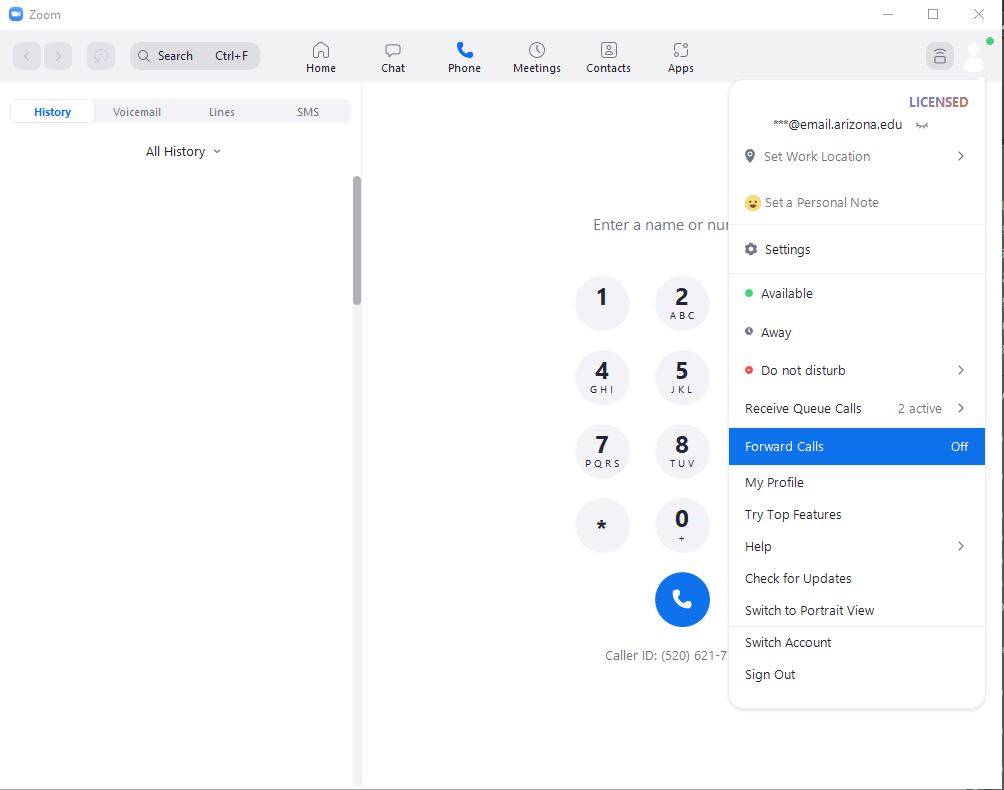Click the Zoom logo in title bar

pos(16,14)
